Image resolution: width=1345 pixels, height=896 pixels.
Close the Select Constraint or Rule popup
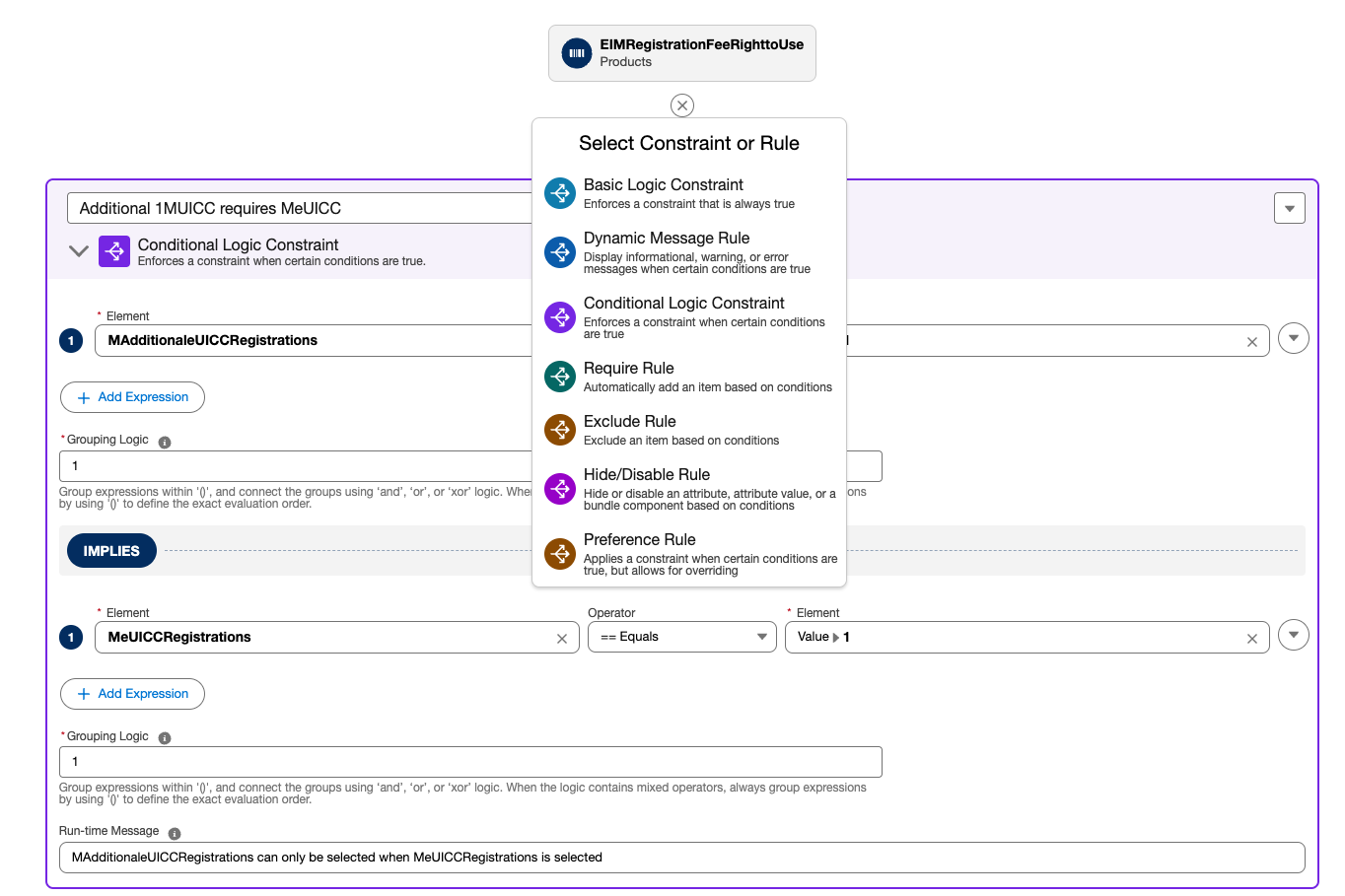[x=682, y=105]
